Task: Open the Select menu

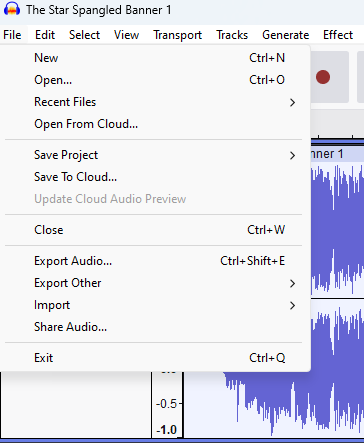Action: pos(84,35)
